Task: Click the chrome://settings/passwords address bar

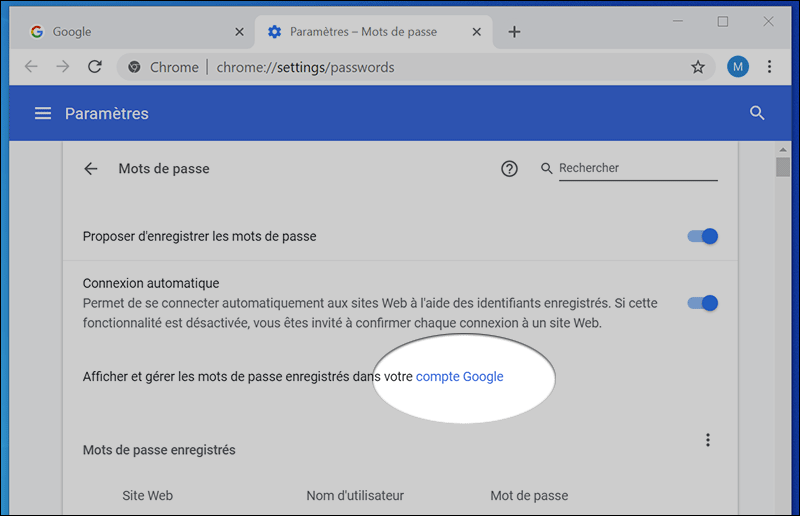Action: tap(400, 67)
